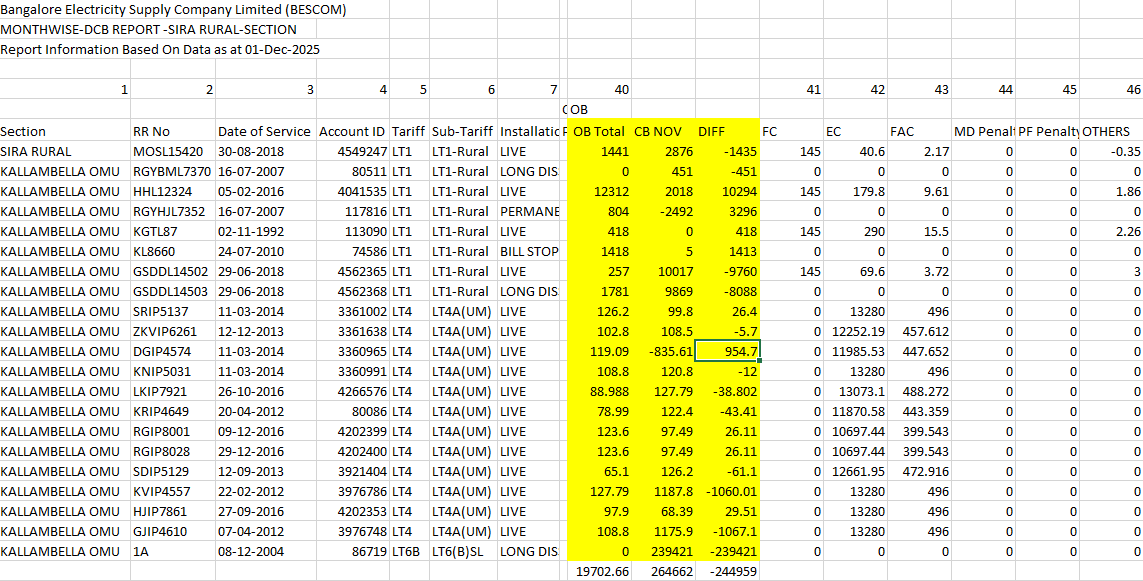Select the report date information cell
Screen dimensions: 1143x581
[x=160, y=49]
